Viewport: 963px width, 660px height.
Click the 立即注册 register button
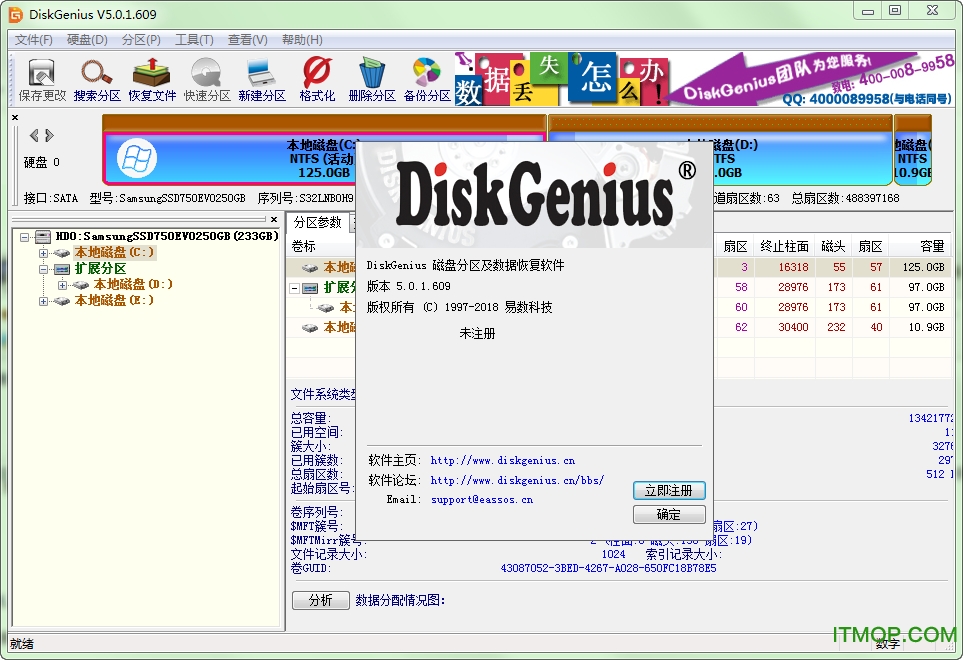tap(669, 491)
